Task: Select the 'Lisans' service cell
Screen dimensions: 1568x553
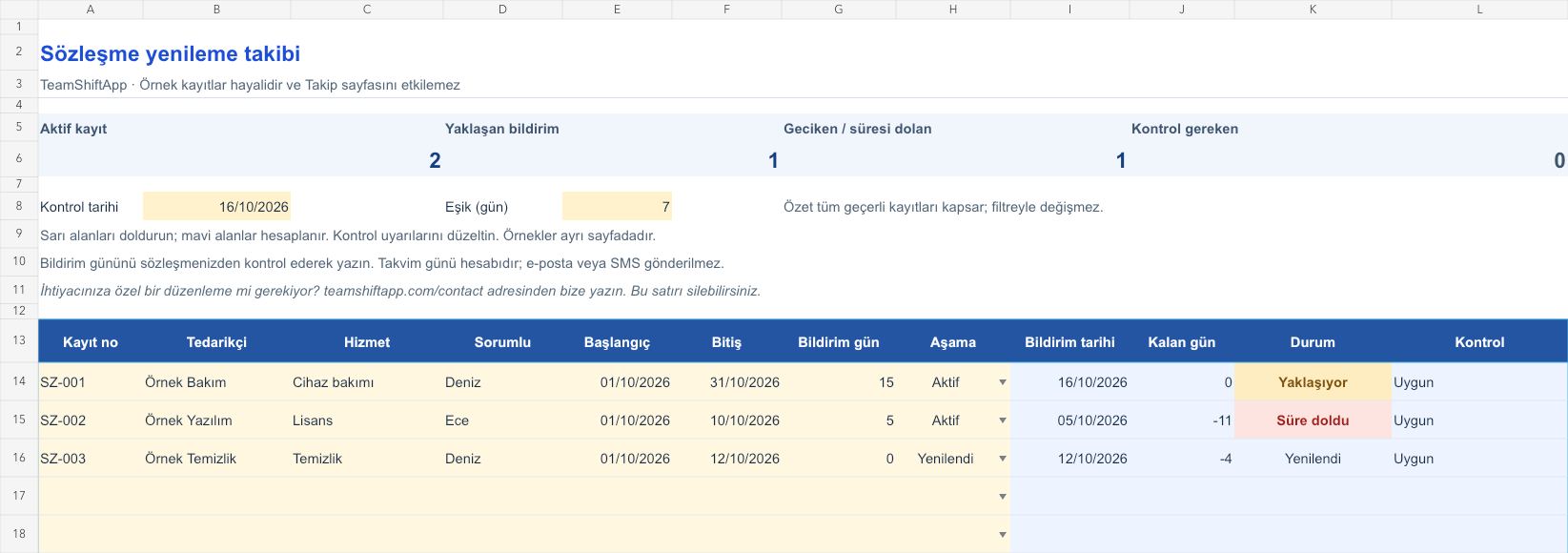Action: 367,420
